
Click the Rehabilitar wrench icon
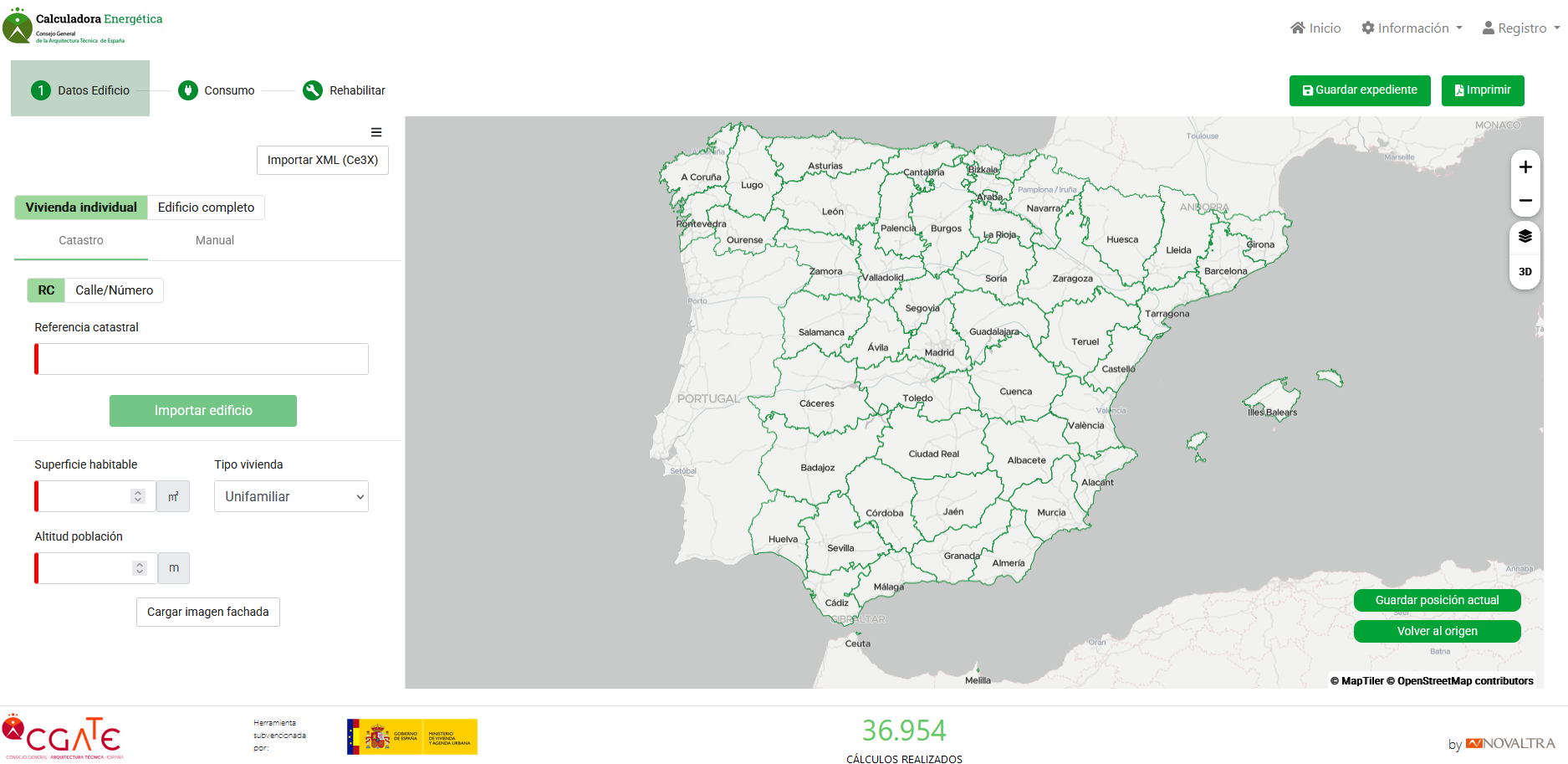point(313,90)
